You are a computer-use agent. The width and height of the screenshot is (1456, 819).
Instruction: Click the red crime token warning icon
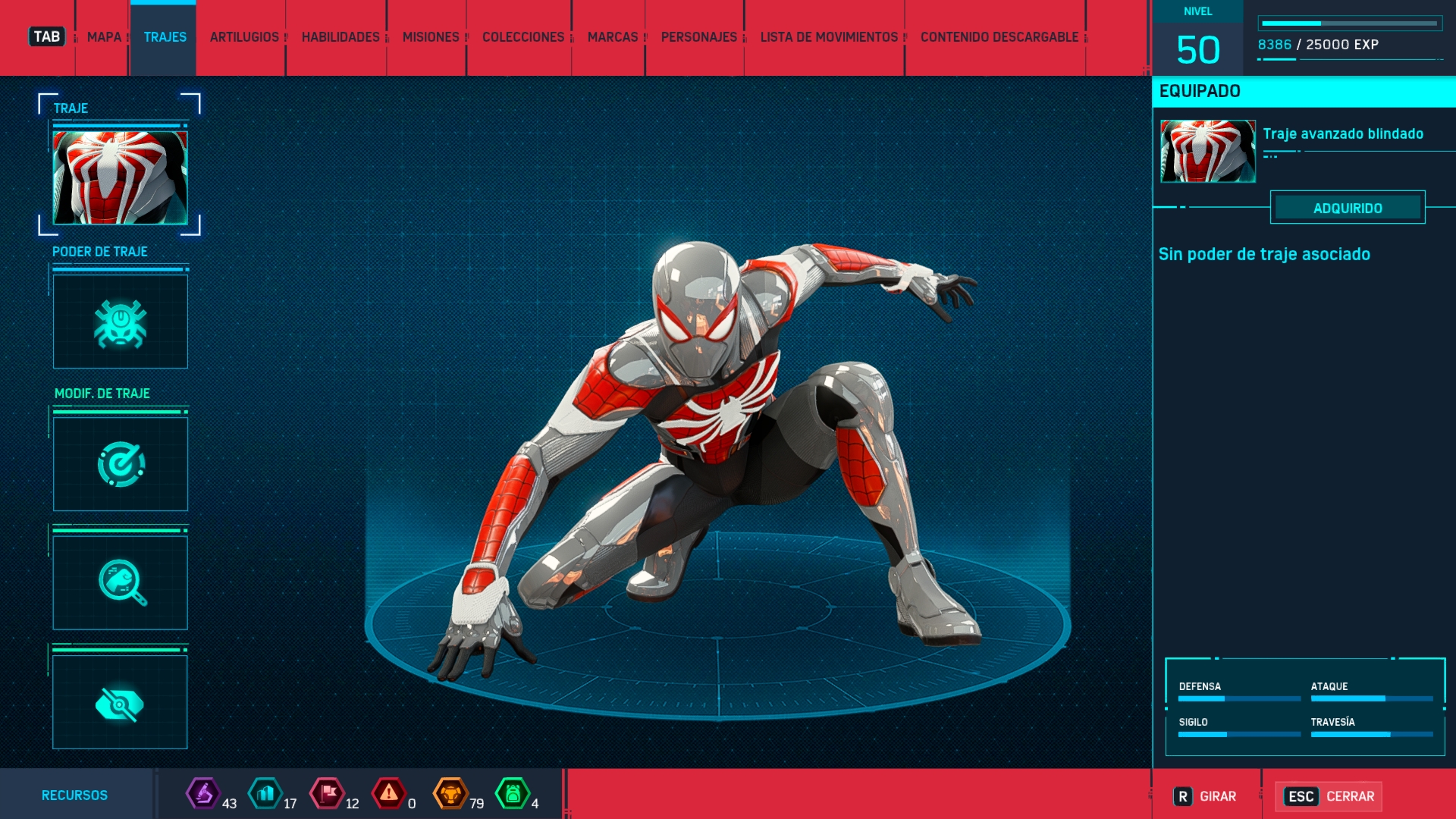pyautogui.click(x=389, y=794)
